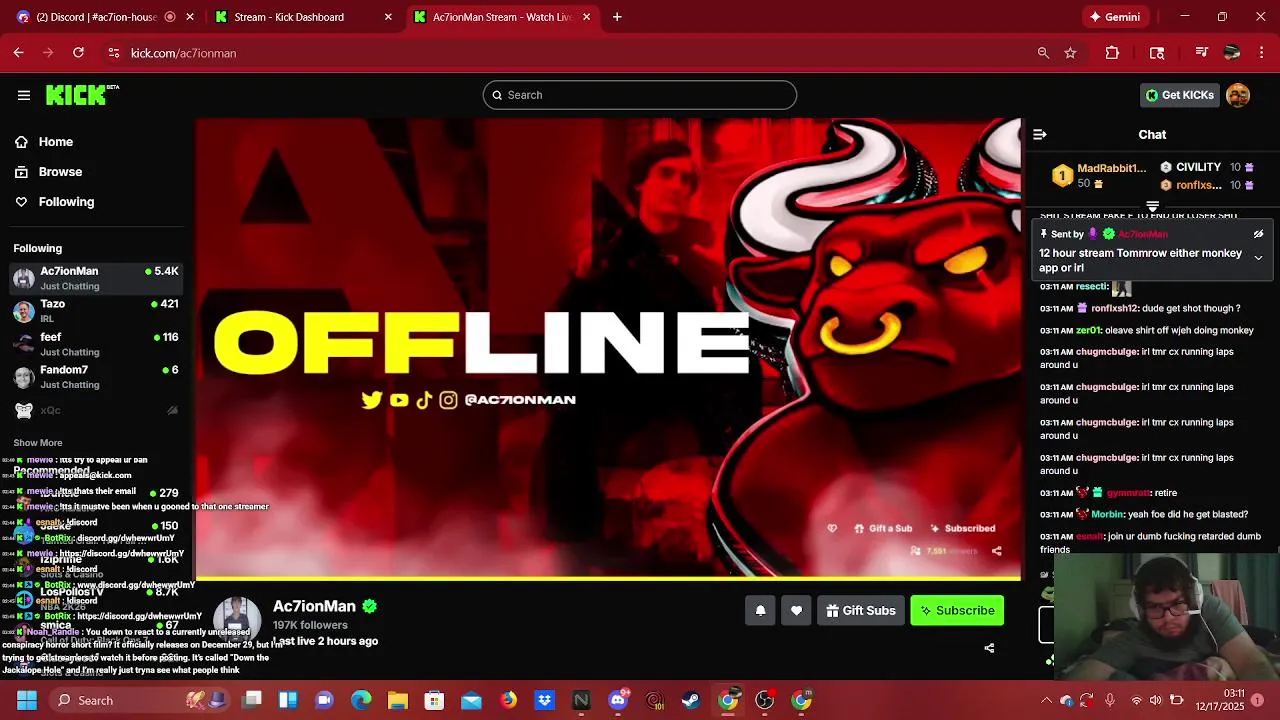Image resolution: width=1280 pixels, height=720 pixels.
Task: Open Steam from taskbar
Action: click(x=691, y=700)
